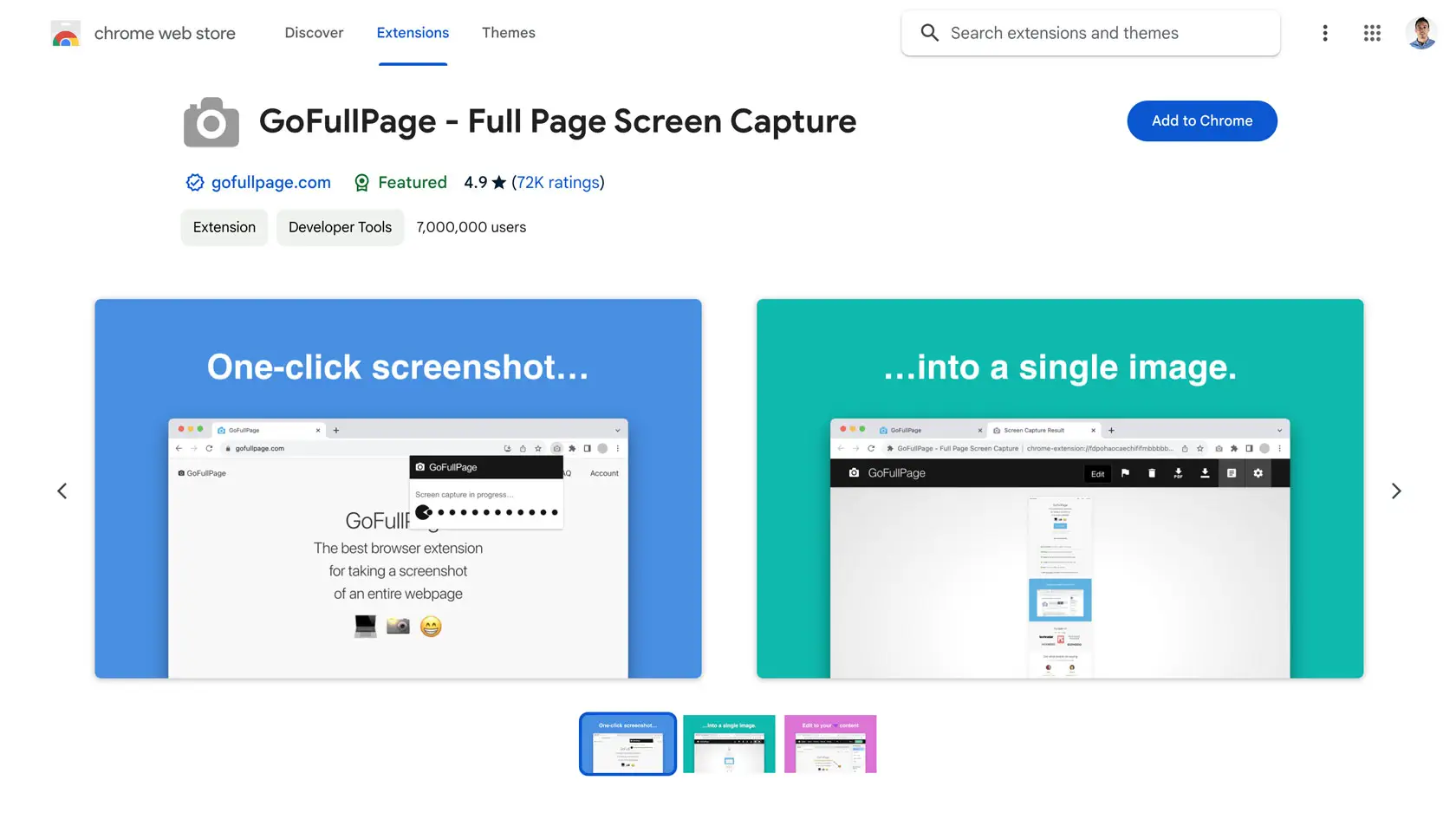Open the into a single image slide
The height and width of the screenshot is (832, 1456).
coord(1060,489)
